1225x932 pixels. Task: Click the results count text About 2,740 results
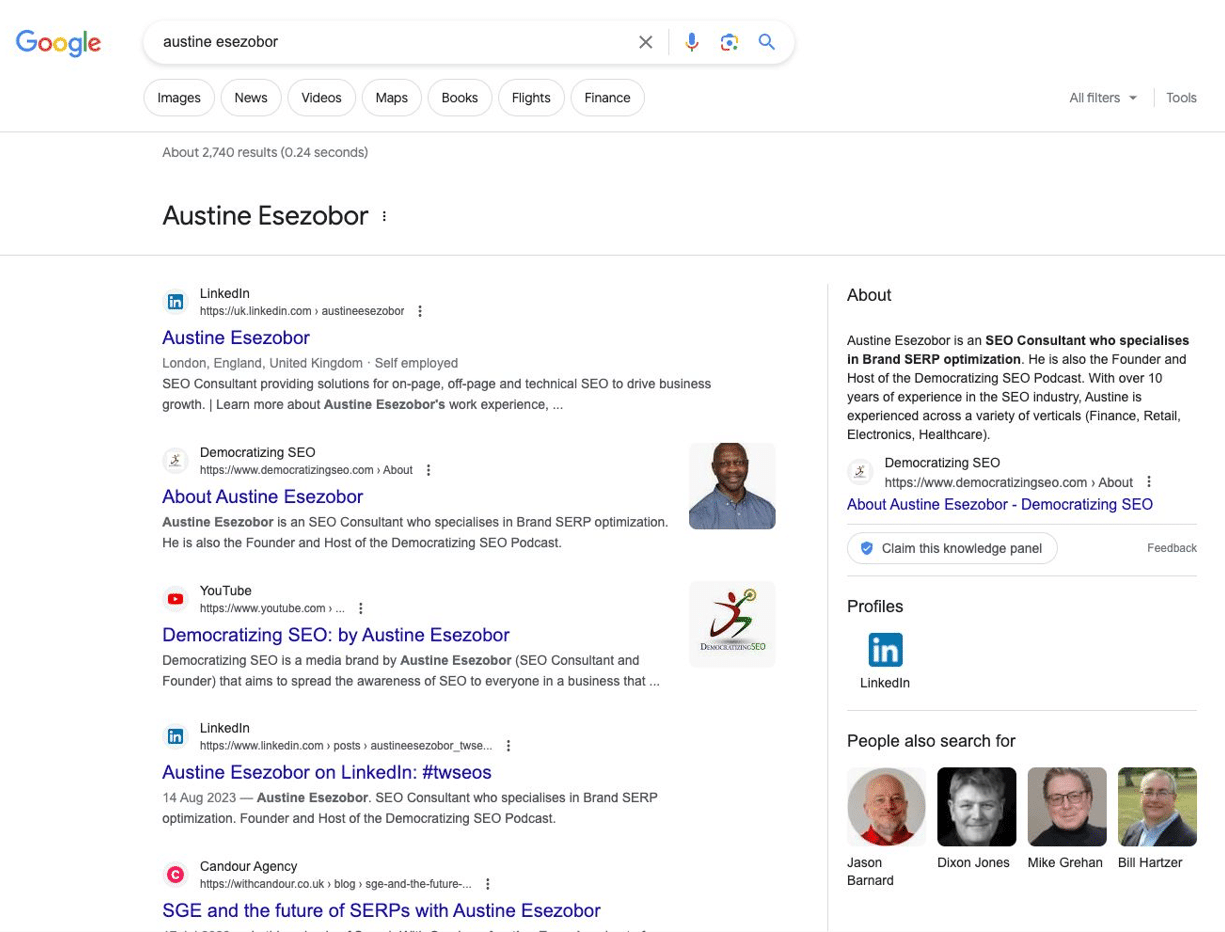[265, 152]
